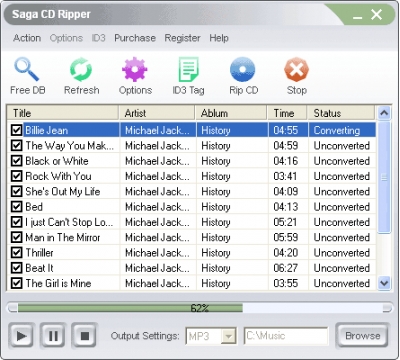This screenshot has height=360, width=400.
Task: Uncheck the Thriller track checkbox
Action: [17, 252]
